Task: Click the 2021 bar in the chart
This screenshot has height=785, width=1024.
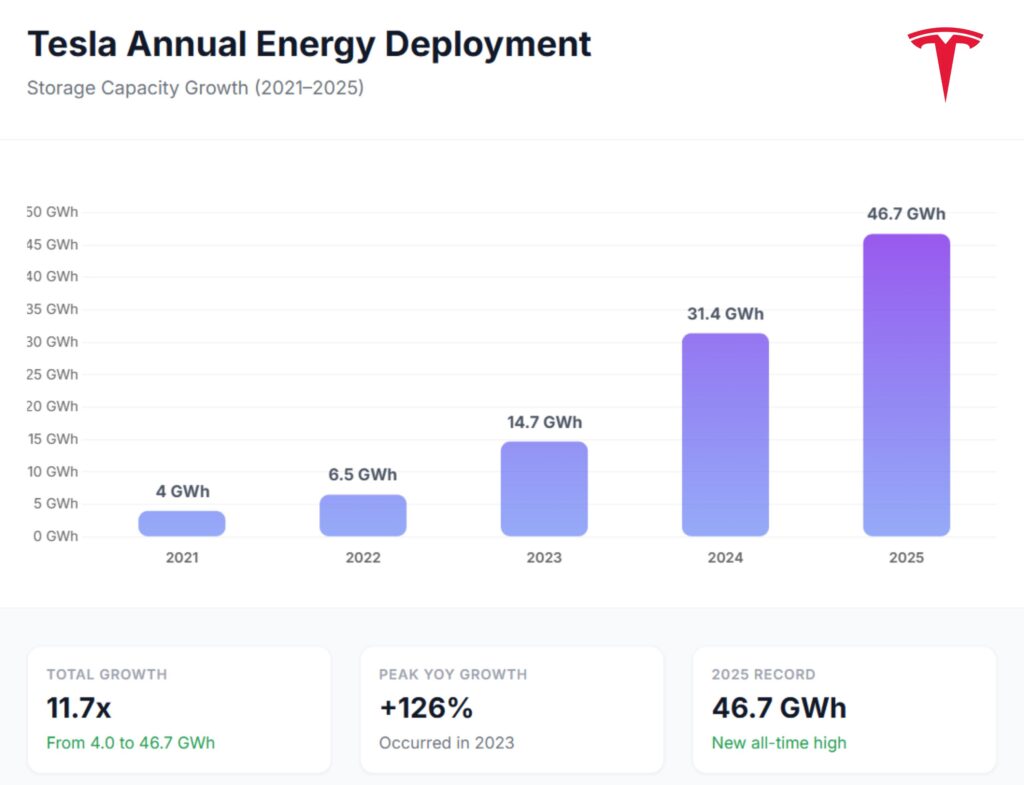Action: (182, 523)
